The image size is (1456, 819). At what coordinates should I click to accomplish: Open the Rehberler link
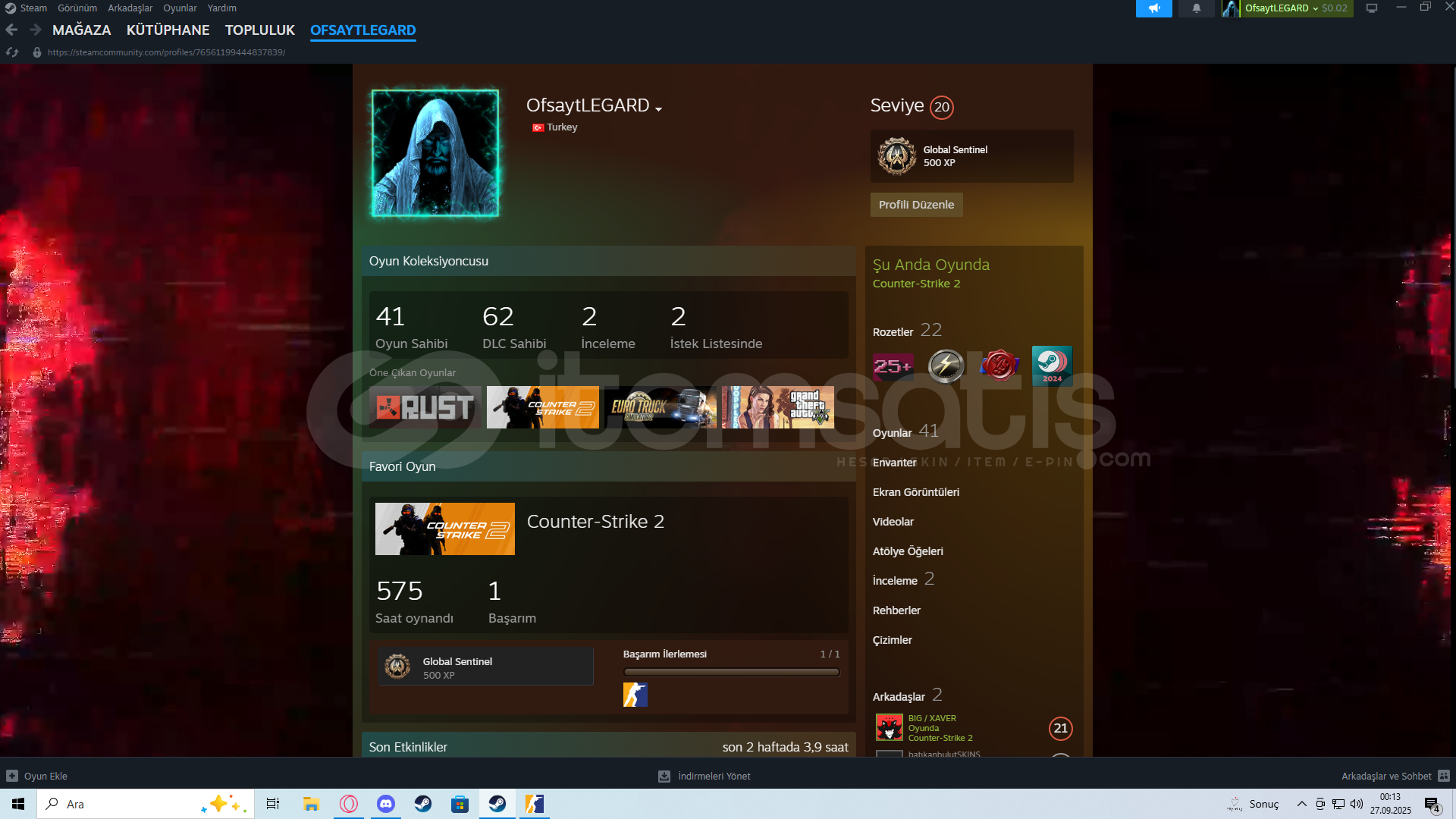point(896,610)
